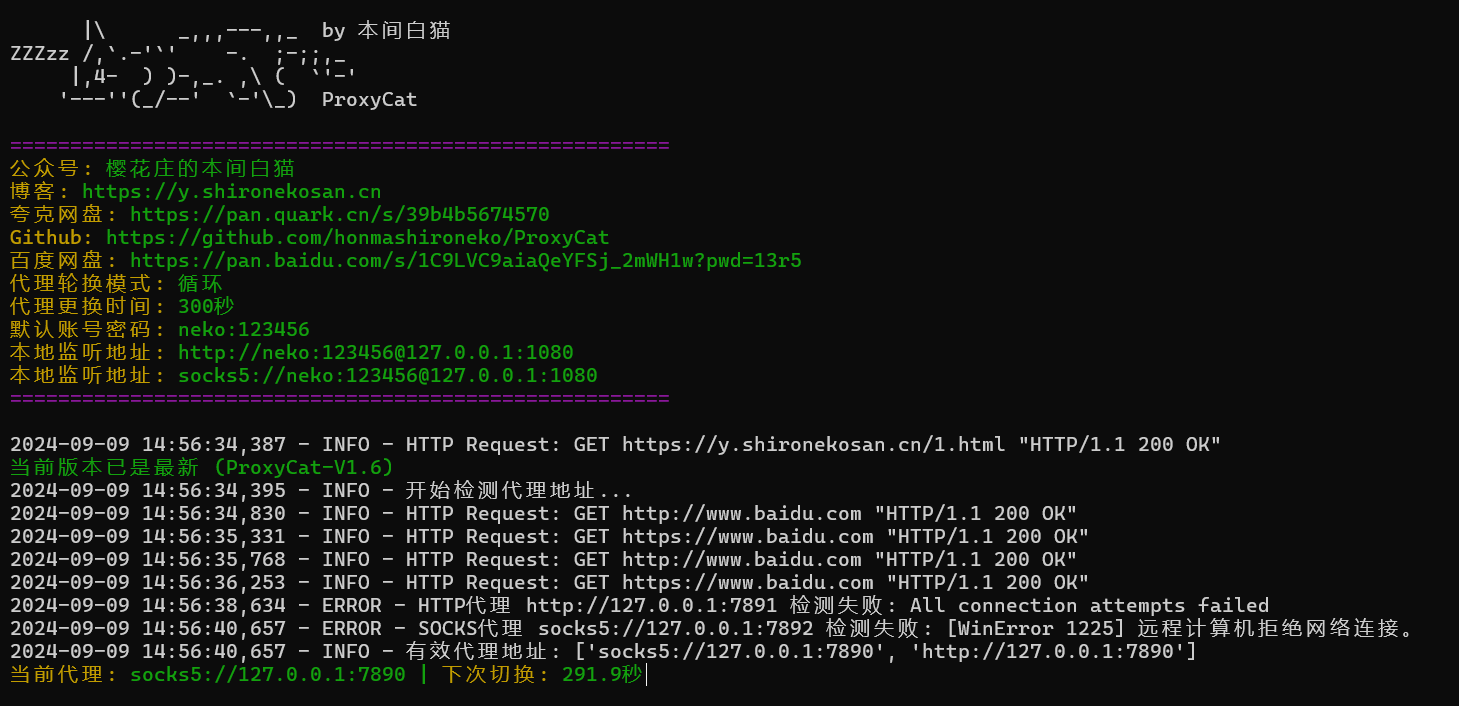Click the 300秒 proxy change interval value
The width and height of the screenshot is (1459, 706).
tap(206, 307)
